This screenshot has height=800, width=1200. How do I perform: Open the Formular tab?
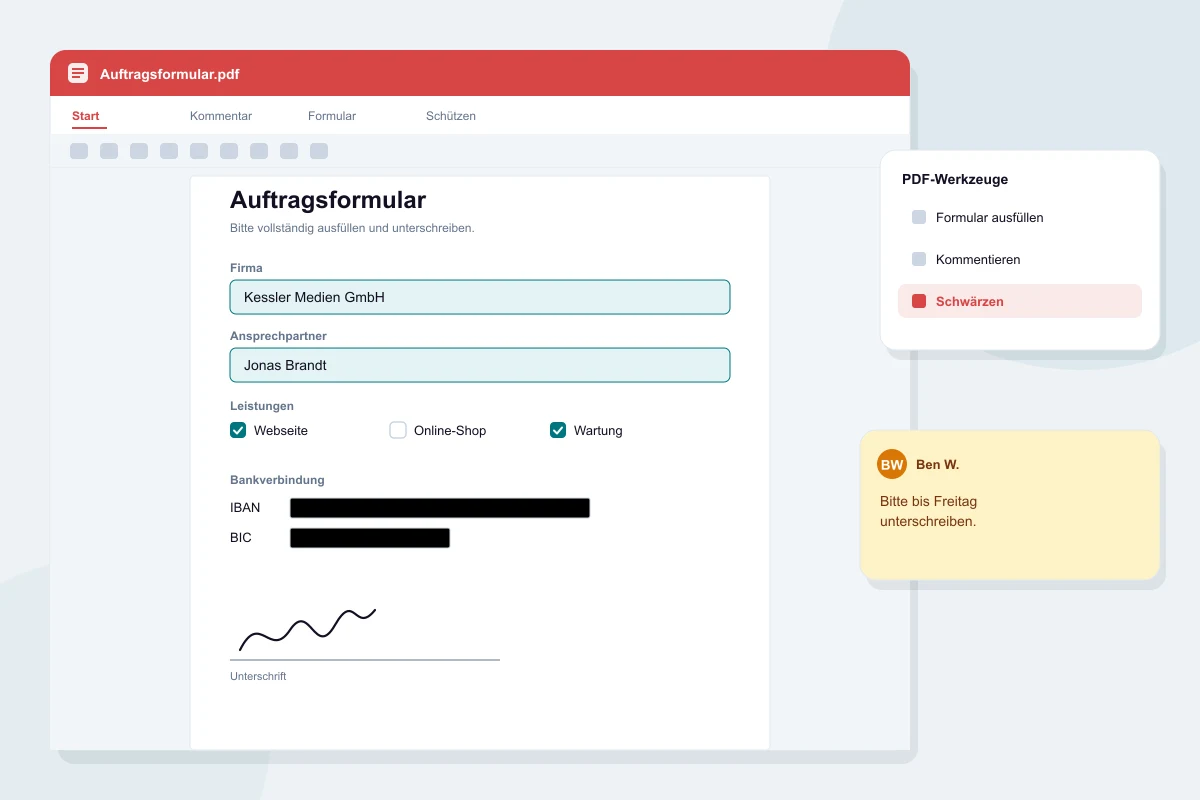pos(332,116)
